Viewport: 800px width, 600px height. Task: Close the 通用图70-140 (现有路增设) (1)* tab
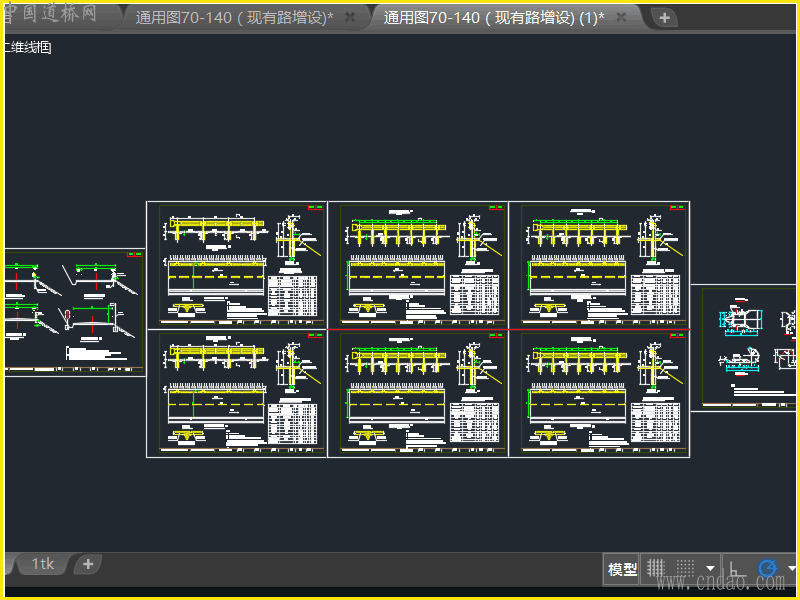coord(622,18)
